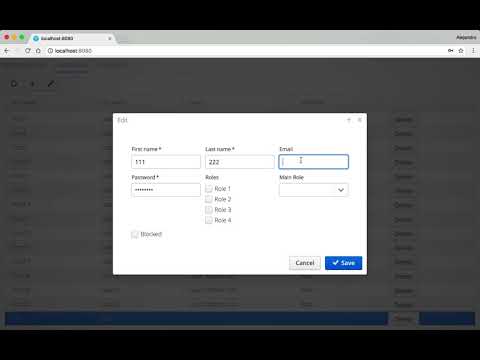Open the saved-password key icon

(x=450, y=51)
